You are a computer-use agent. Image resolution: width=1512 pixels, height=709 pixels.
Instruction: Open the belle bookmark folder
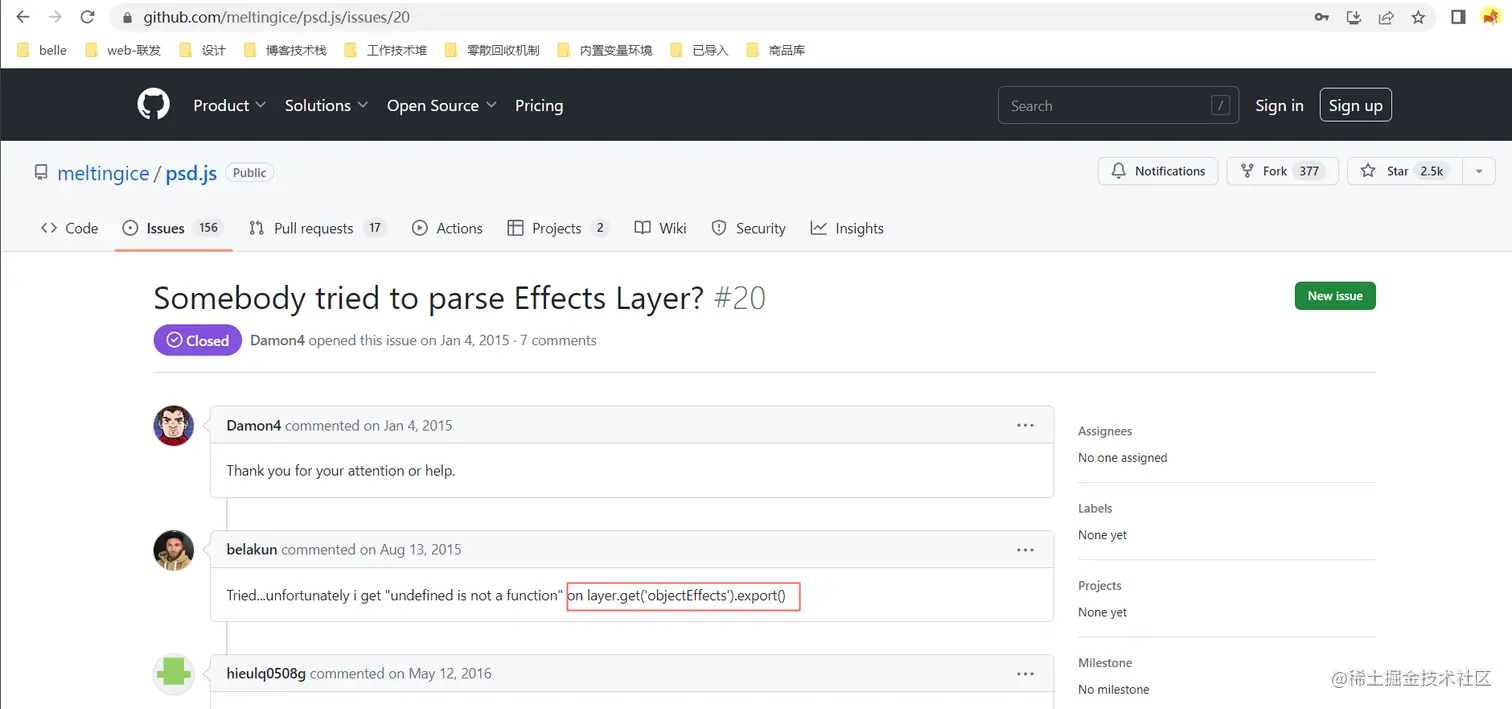42,50
